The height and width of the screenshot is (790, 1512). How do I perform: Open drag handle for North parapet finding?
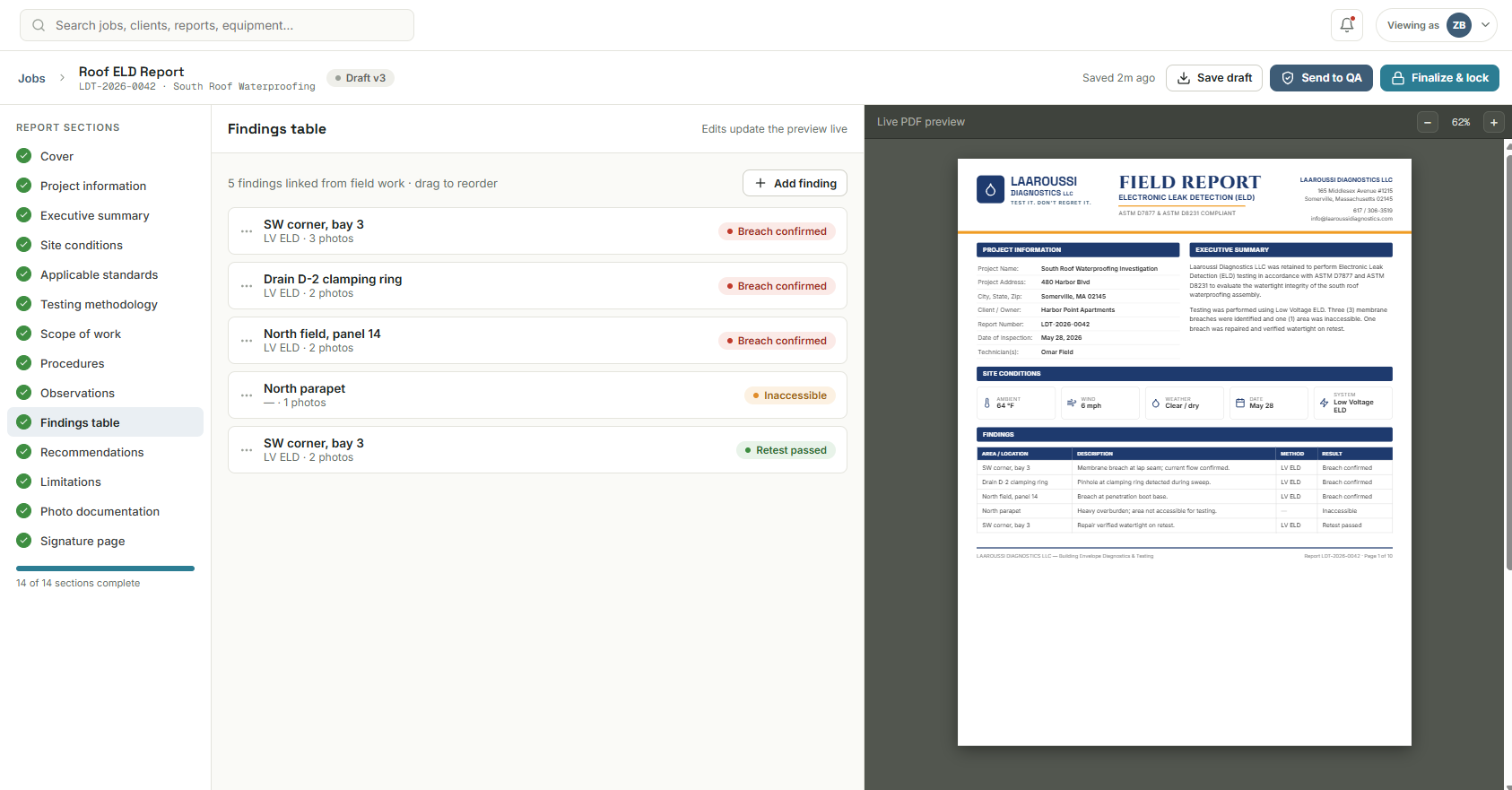[247, 395]
